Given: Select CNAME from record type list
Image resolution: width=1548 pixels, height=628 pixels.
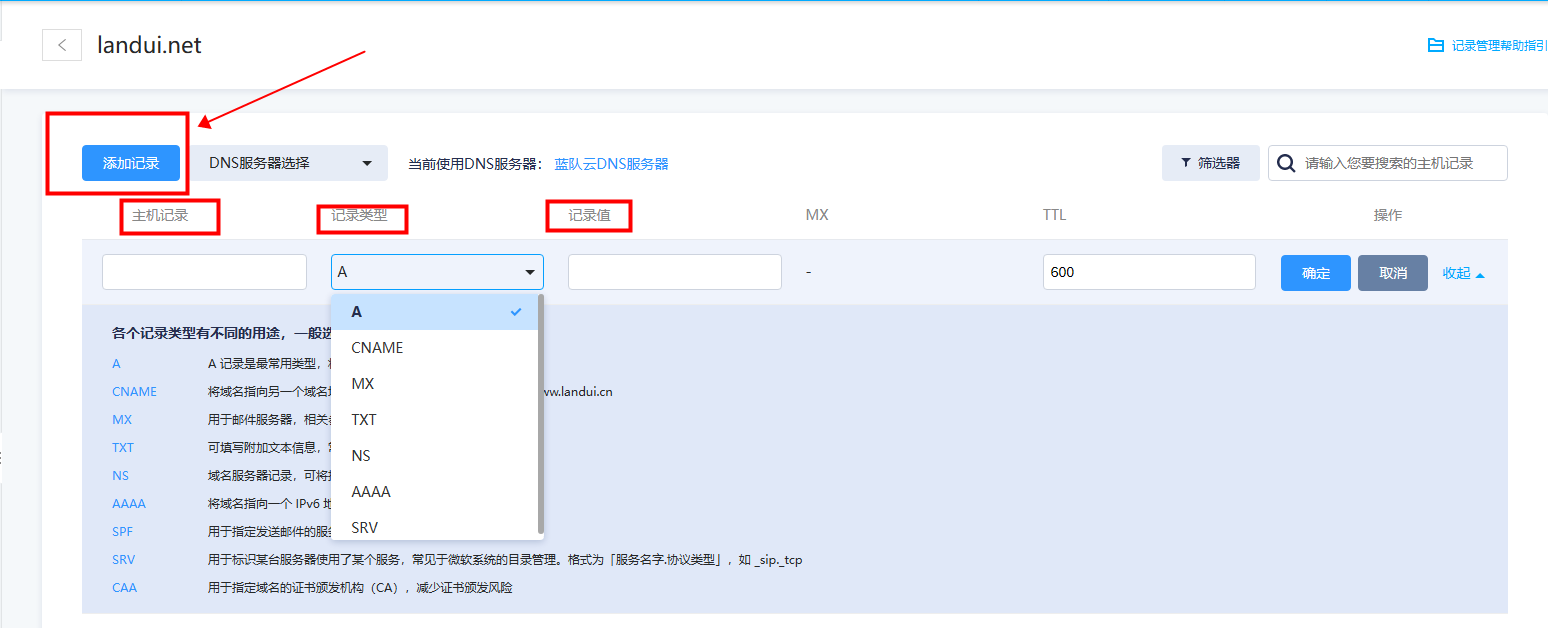Looking at the screenshot, I should (378, 348).
